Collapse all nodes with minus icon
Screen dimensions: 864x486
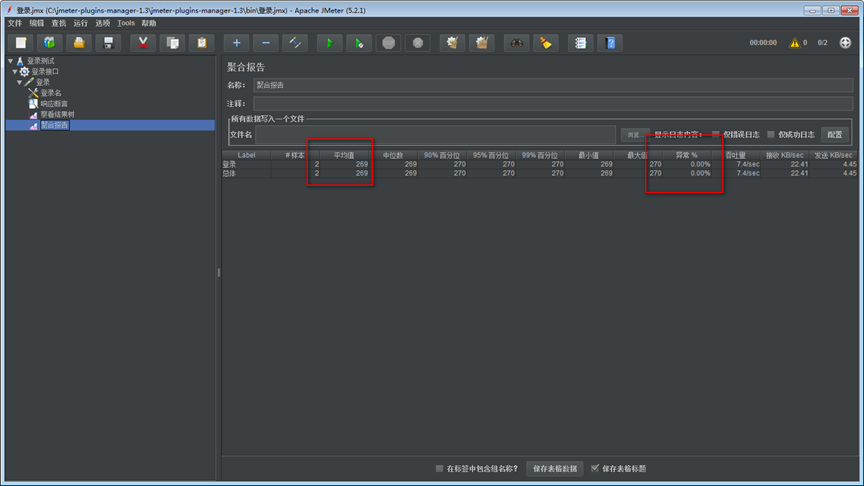point(266,43)
